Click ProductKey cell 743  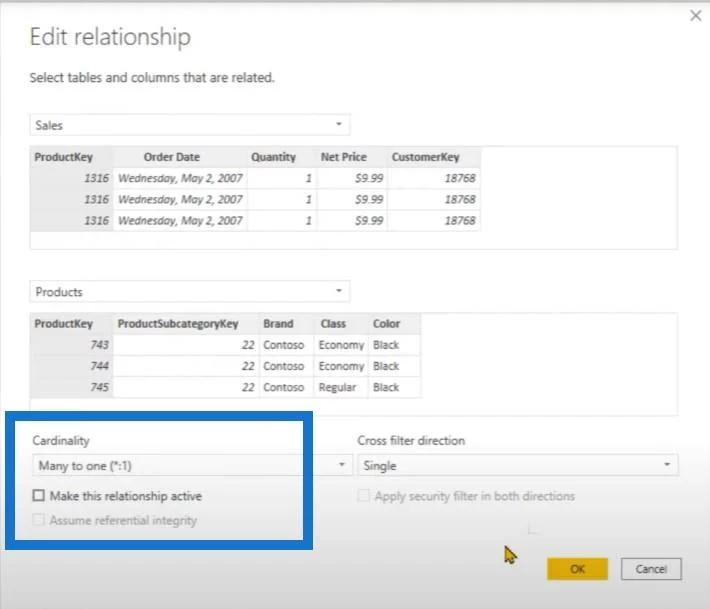[72, 345]
